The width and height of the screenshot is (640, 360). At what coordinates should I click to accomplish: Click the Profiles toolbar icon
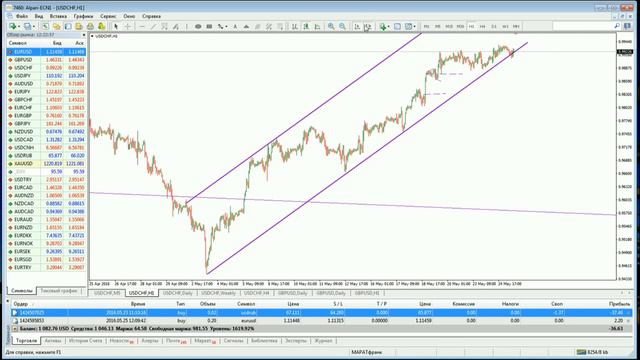pyautogui.click(x=27, y=27)
